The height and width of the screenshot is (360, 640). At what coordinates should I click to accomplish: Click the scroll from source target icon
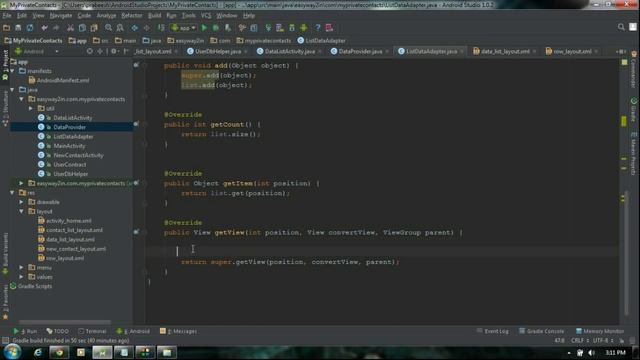pos(90,51)
